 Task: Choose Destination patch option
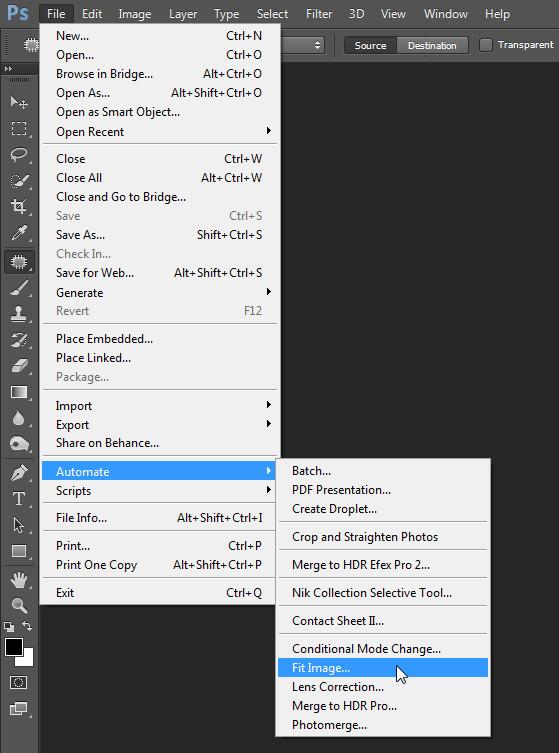tap(432, 46)
